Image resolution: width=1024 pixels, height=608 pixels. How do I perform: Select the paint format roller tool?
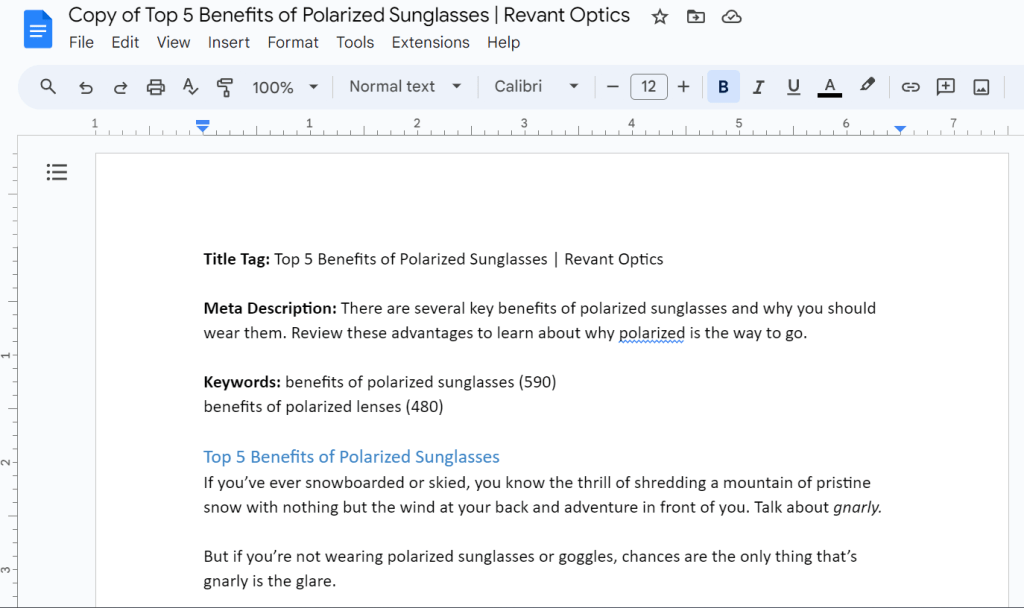click(225, 87)
